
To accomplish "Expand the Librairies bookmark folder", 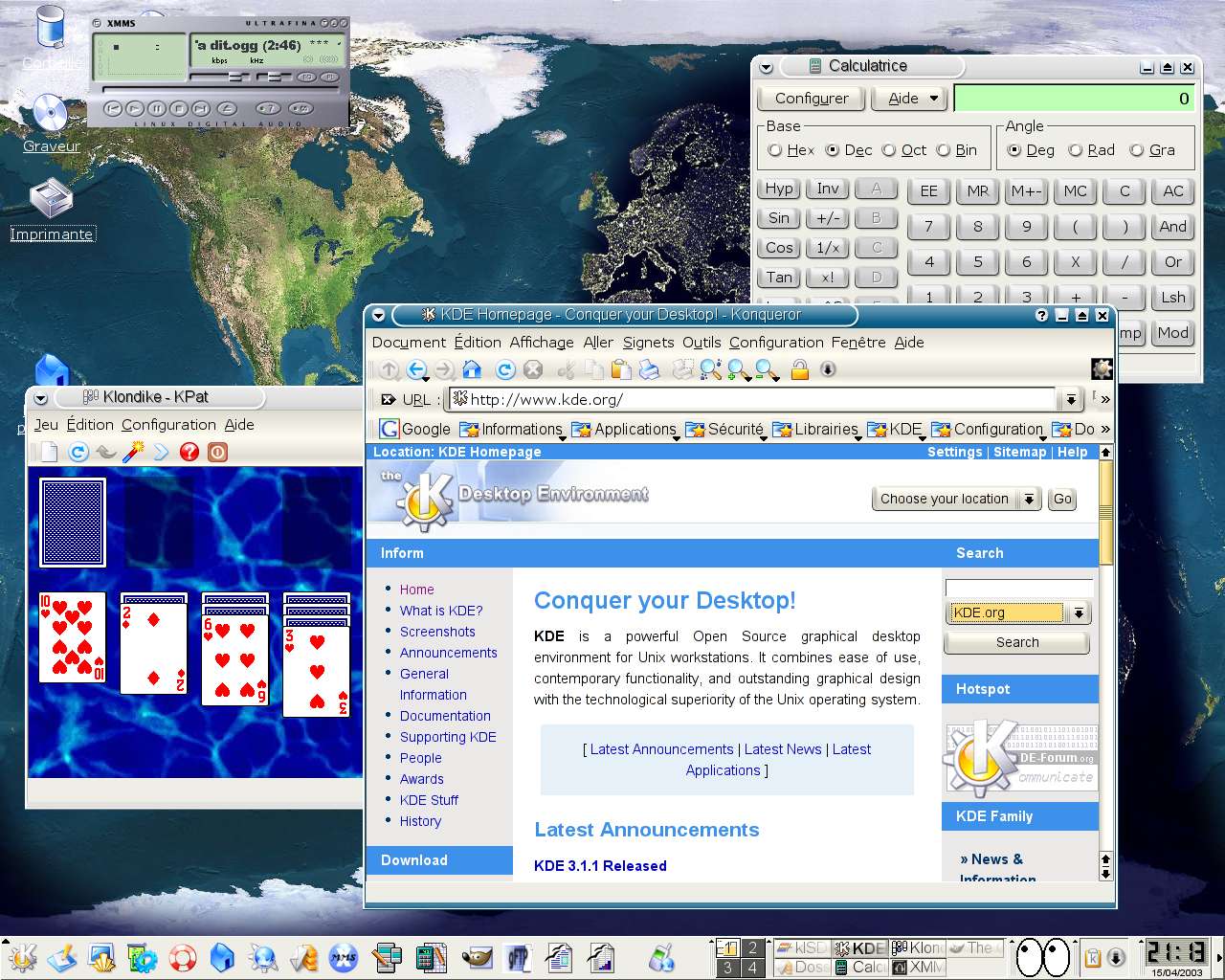I will pos(816,429).
